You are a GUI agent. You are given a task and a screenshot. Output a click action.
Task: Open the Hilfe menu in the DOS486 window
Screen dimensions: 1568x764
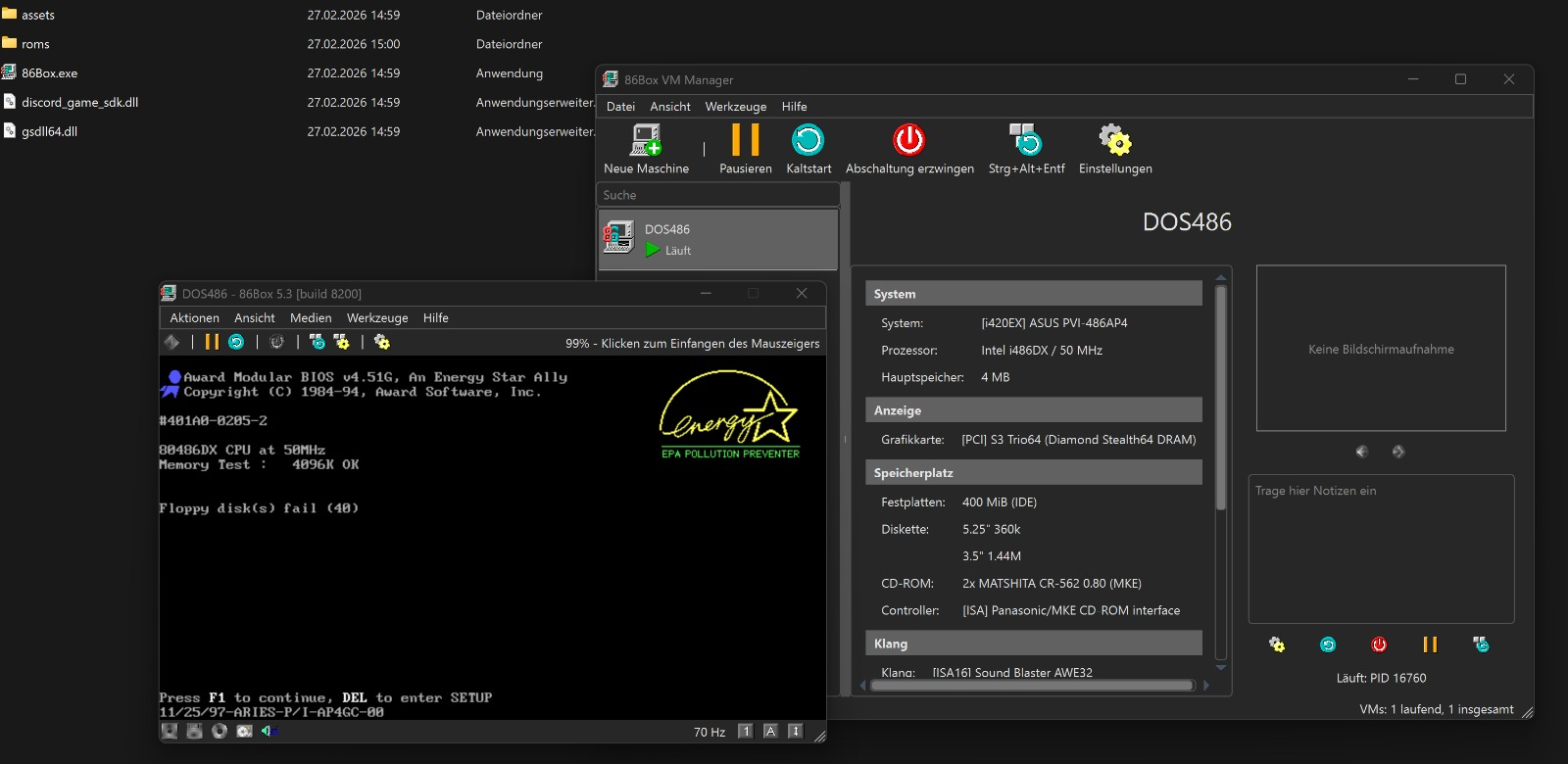(x=436, y=318)
